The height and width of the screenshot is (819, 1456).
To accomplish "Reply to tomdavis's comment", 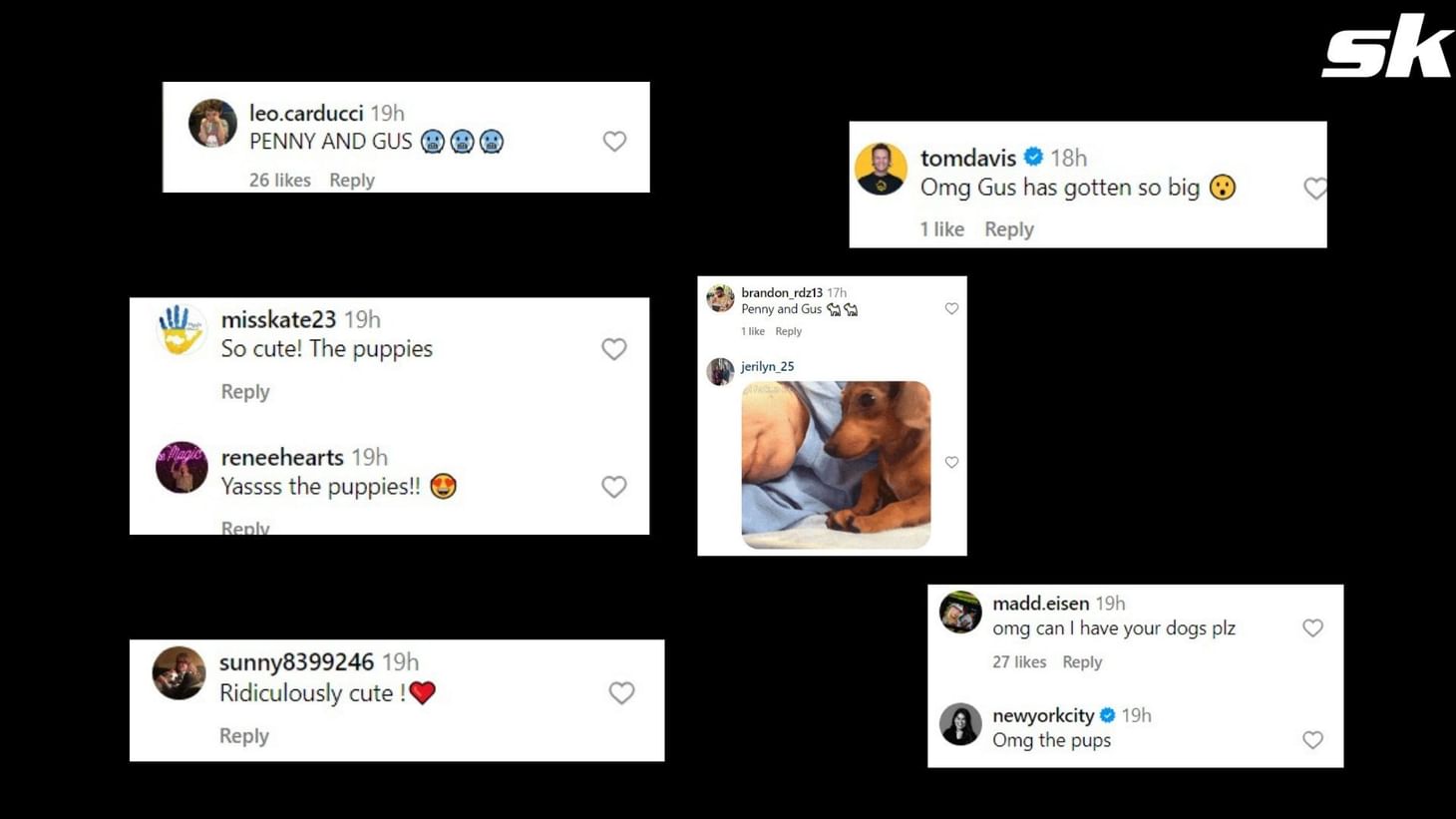I will pyautogui.click(x=1008, y=228).
